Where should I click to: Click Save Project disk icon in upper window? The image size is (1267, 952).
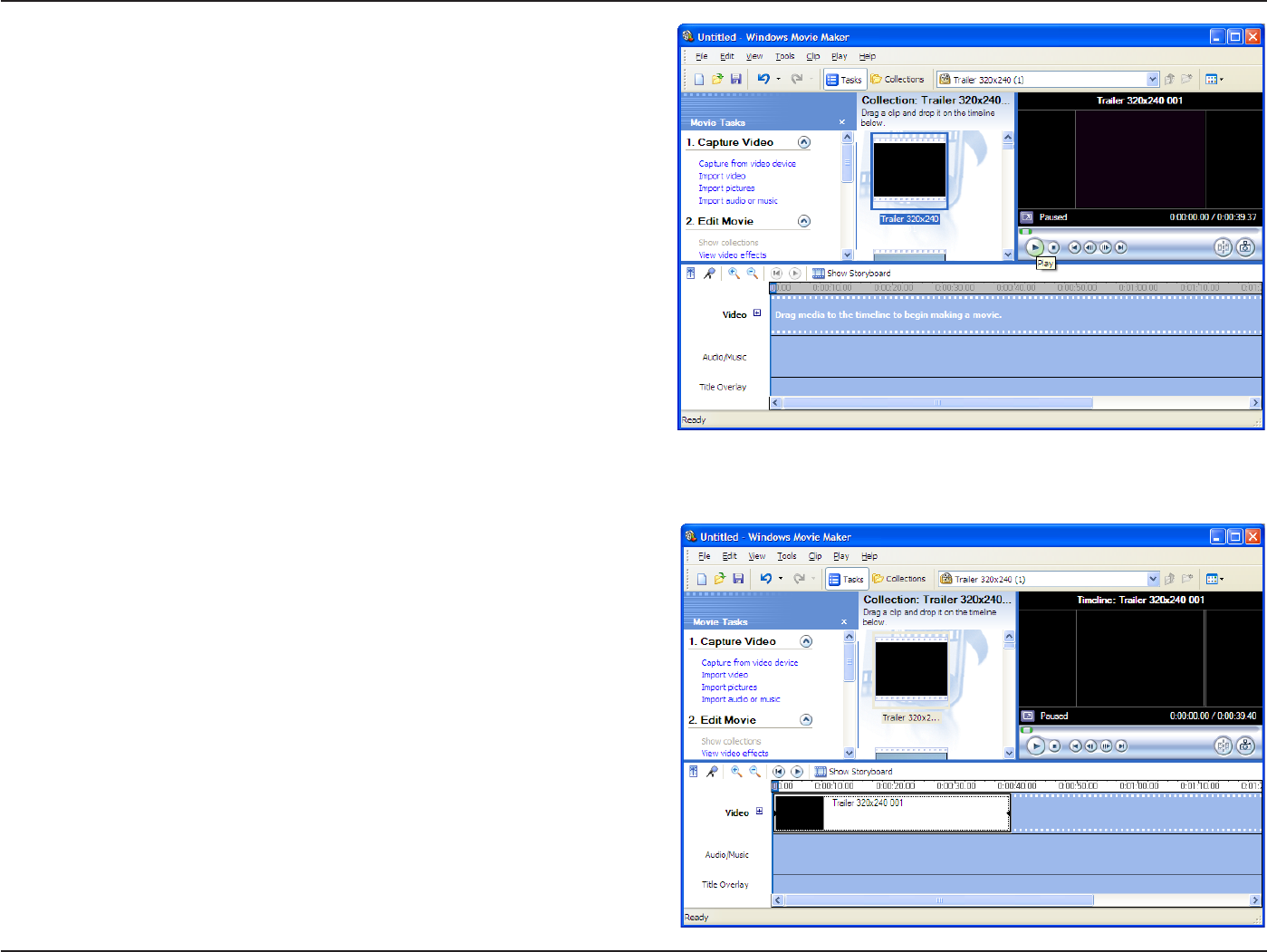[x=735, y=80]
